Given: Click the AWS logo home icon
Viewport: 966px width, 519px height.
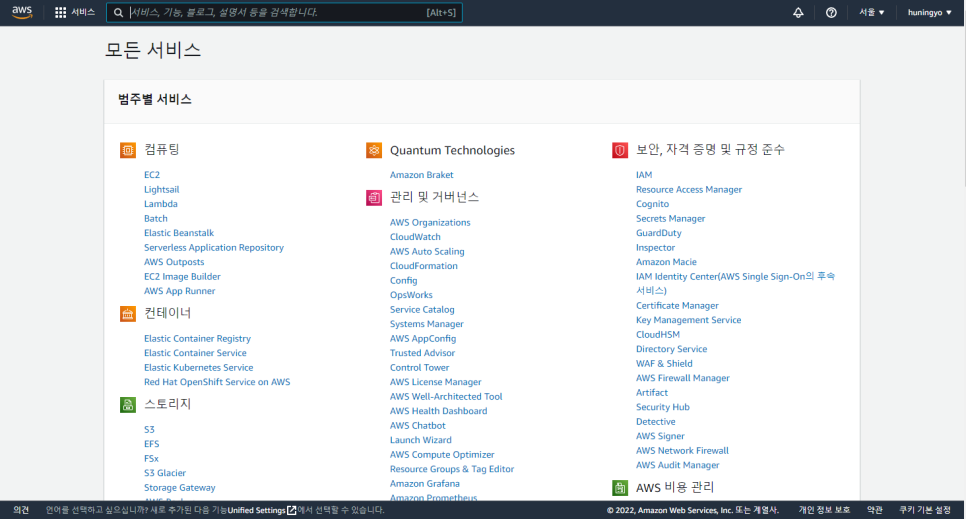Looking at the screenshot, I should point(22,12).
